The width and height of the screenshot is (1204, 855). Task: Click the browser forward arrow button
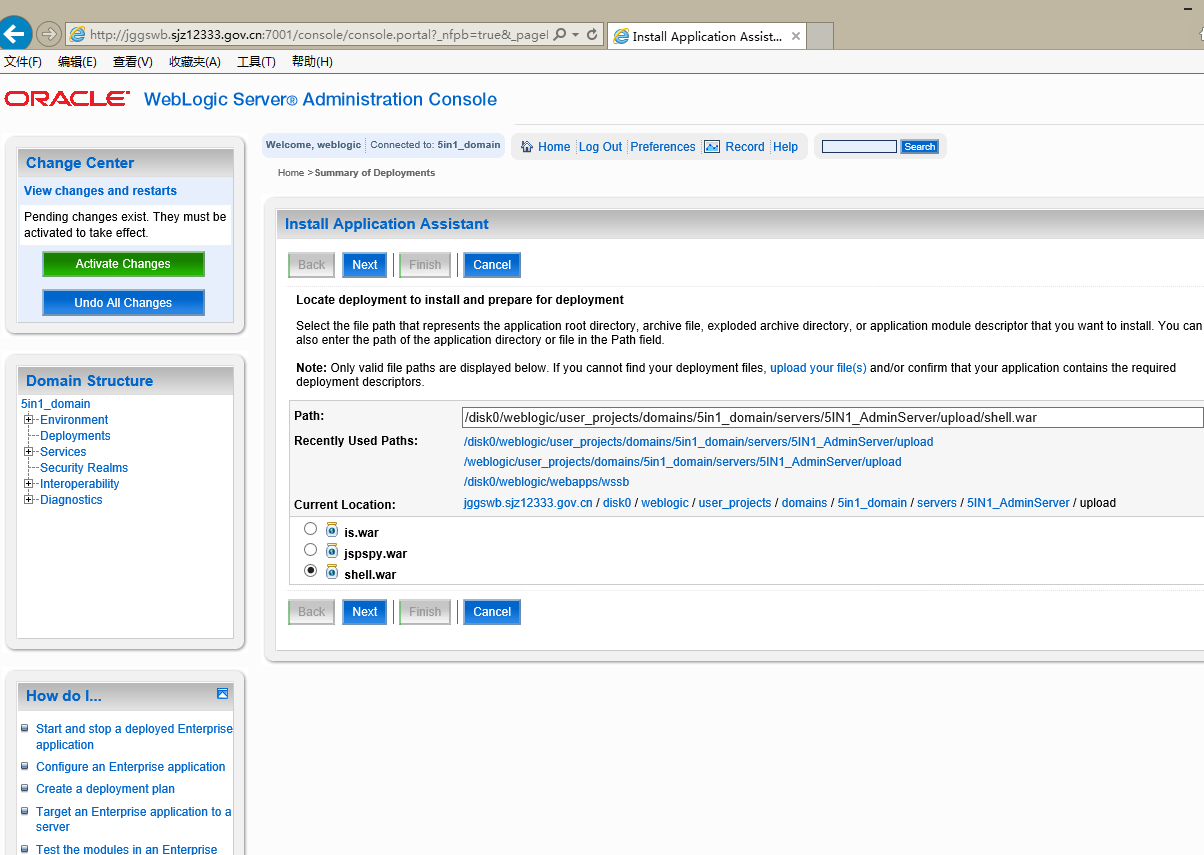click(x=49, y=34)
